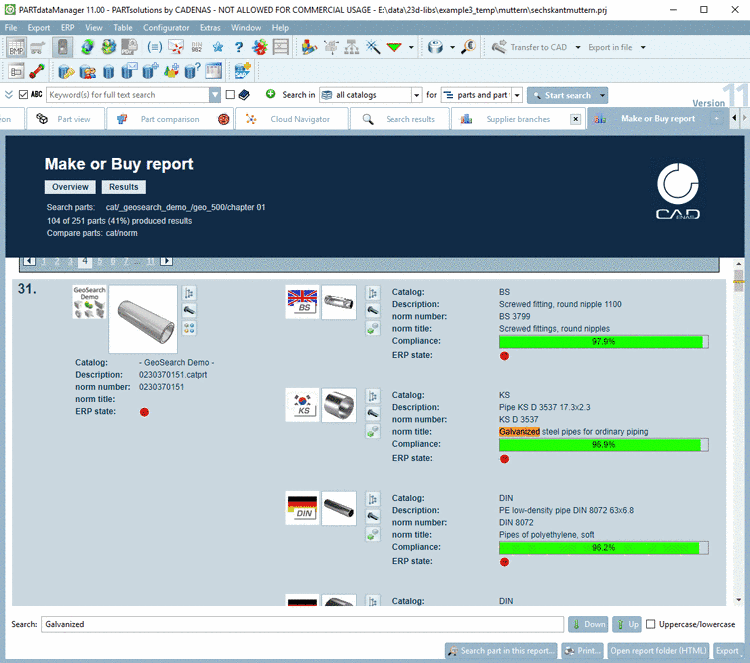Image resolution: width=750 pixels, height=663 pixels.
Task: Click the blue question mark help icon
Action: click(x=239, y=47)
